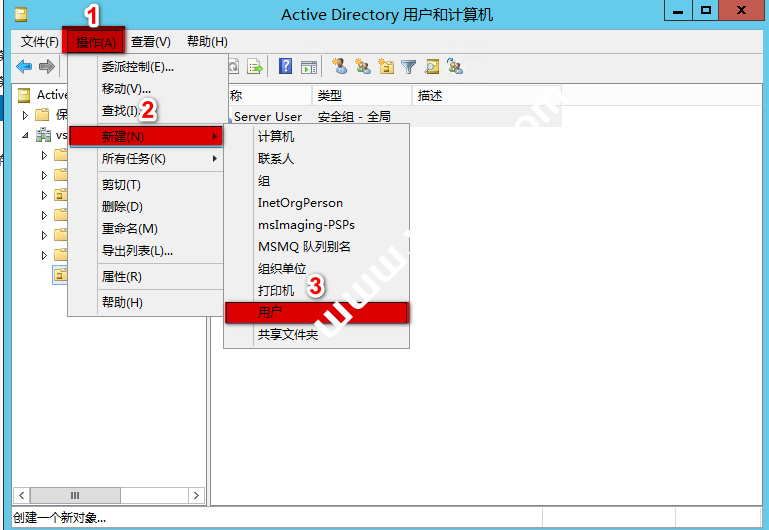The image size is (769, 530).
Task: Open the 操作(A) menu
Action: [x=96, y=42]
